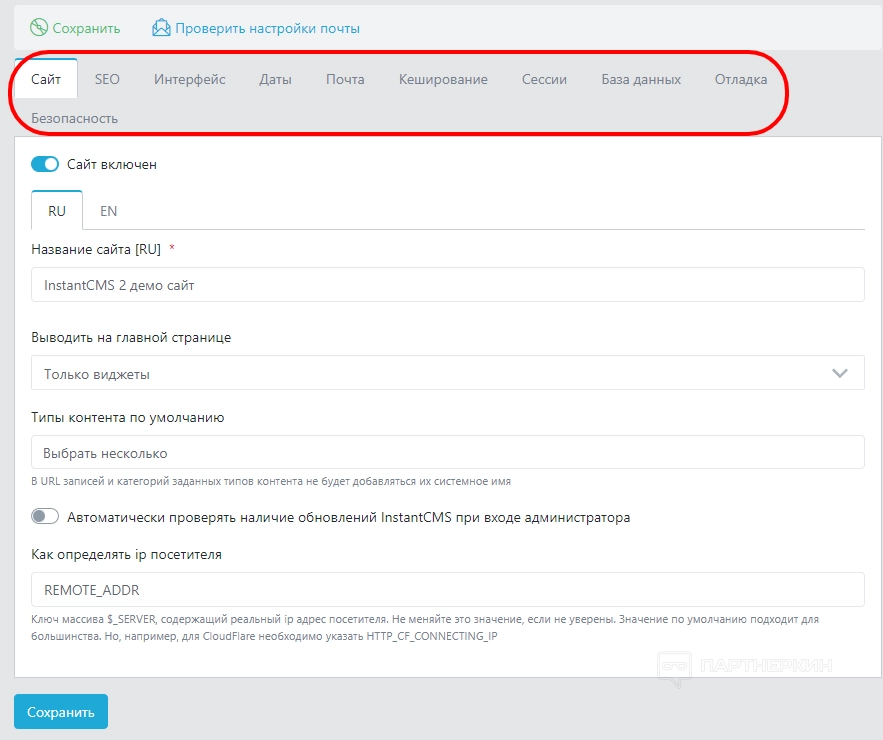
Task: Open the SEO tab
Action: coord(107,79)
